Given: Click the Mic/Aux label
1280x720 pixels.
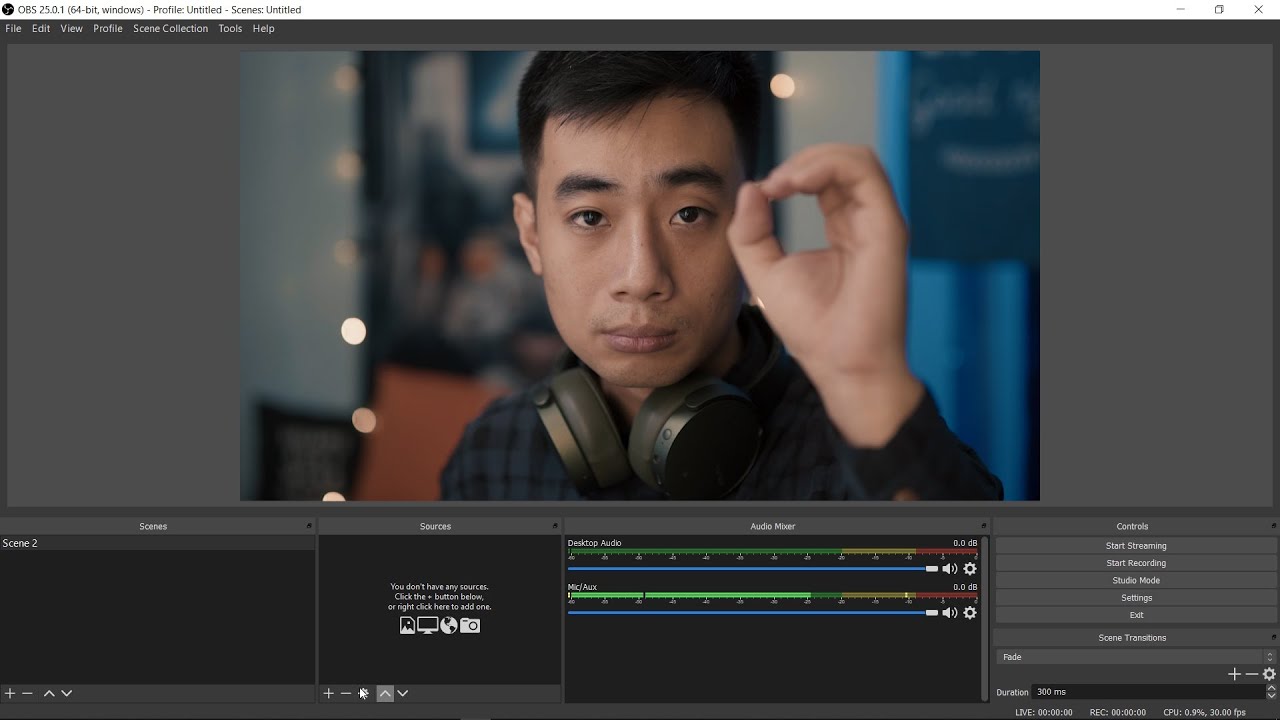Looking at the screenshot, I should pyautogui.click(x=582, y=587).
